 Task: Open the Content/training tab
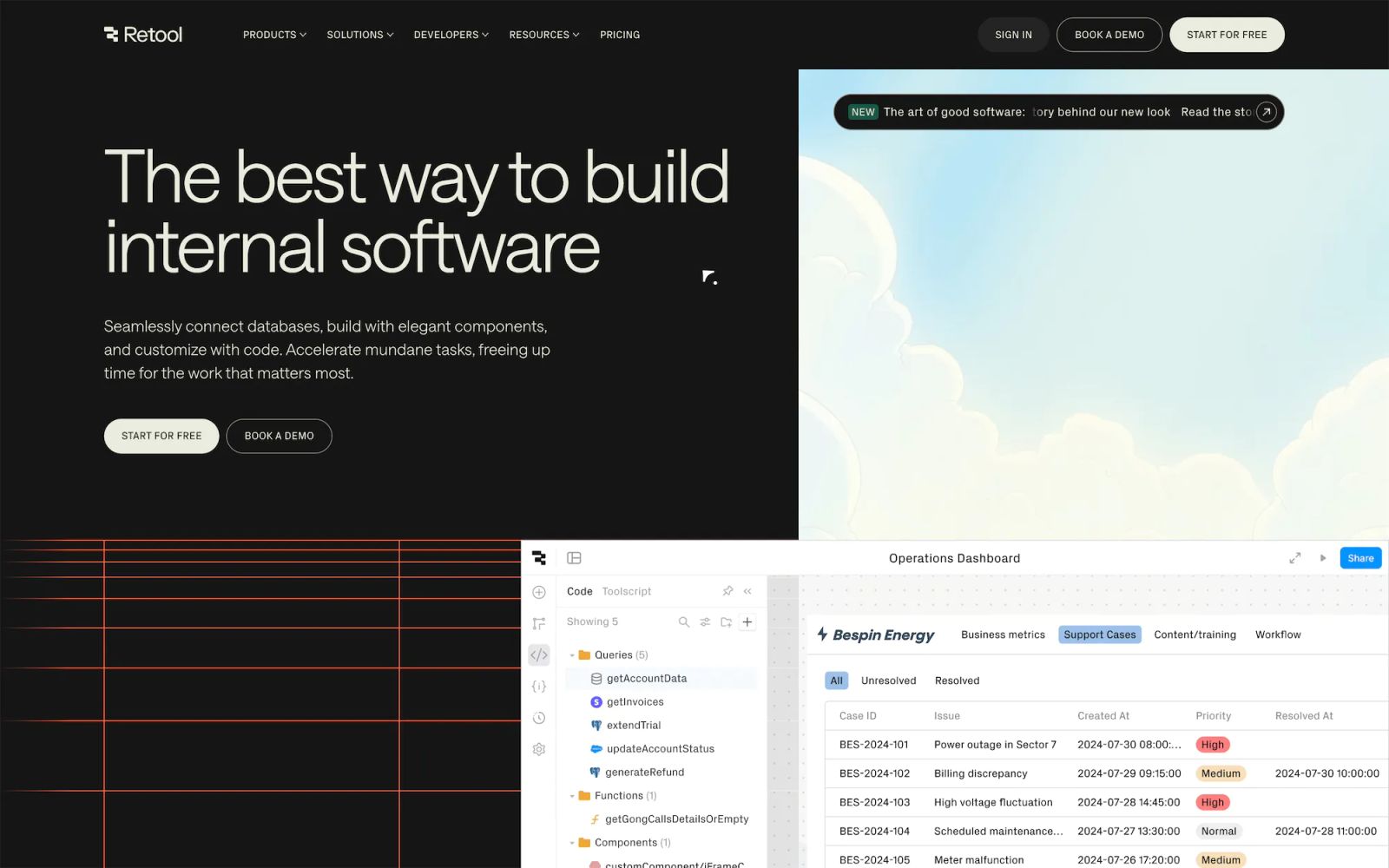coord(1195,635)
